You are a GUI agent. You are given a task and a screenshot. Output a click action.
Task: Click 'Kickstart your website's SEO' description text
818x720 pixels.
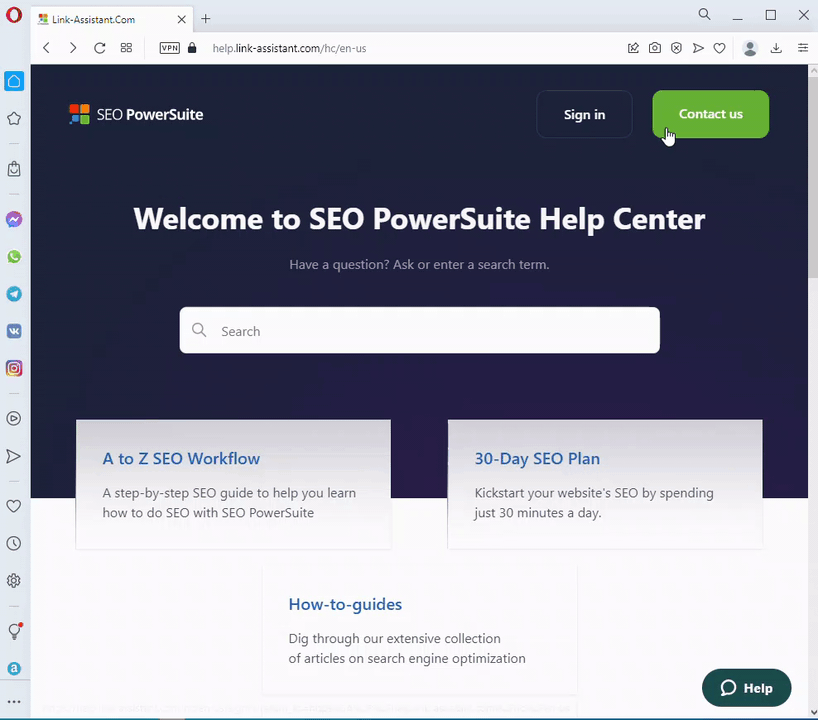594,503
